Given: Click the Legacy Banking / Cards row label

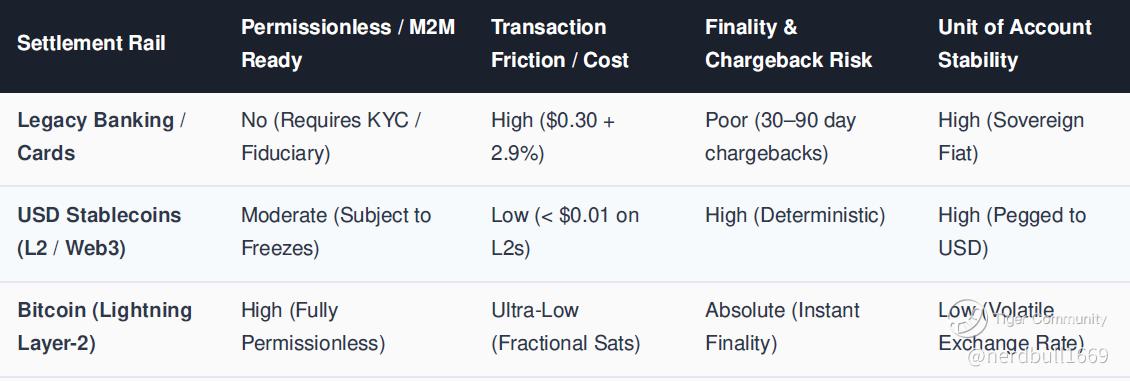Looking at the screenshot, I should click(102, 136).
